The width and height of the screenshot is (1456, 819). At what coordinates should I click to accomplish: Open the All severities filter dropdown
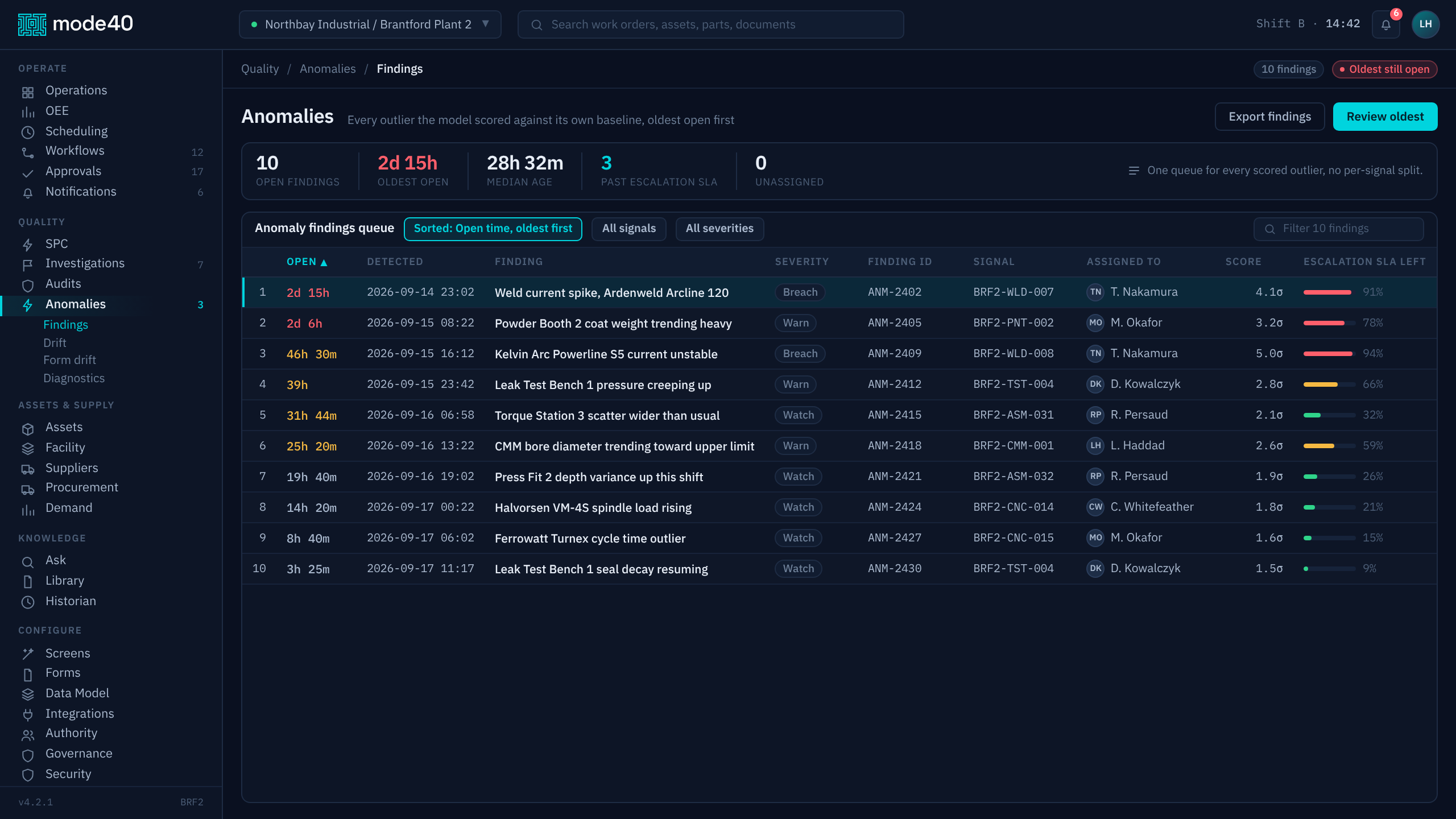point(719,229)
